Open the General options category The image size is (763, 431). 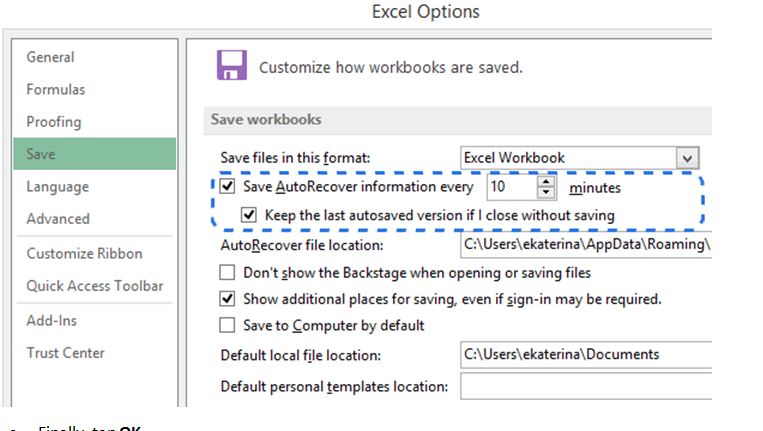pos(51,57)
